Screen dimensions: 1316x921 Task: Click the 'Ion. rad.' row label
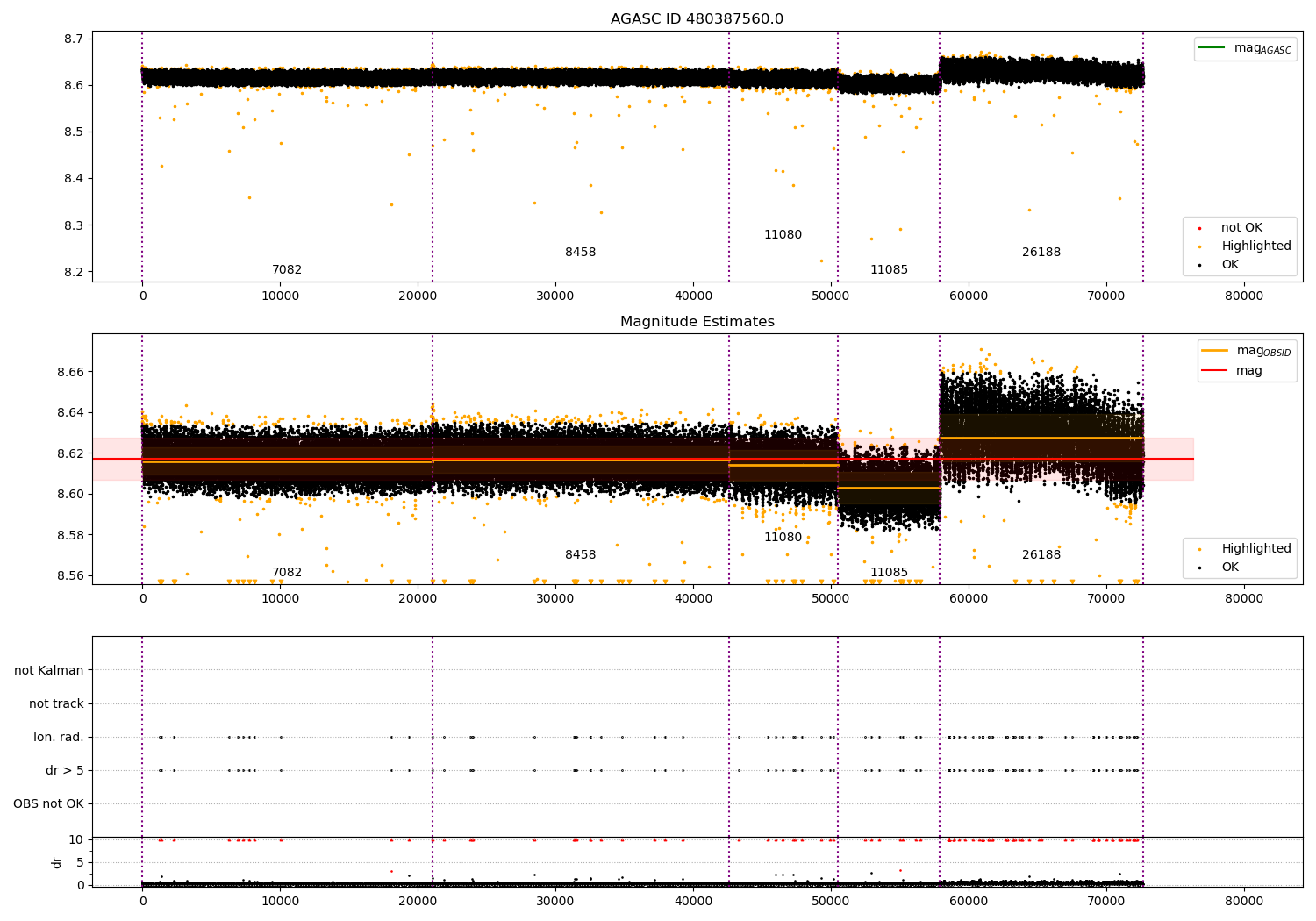point(59,737)
